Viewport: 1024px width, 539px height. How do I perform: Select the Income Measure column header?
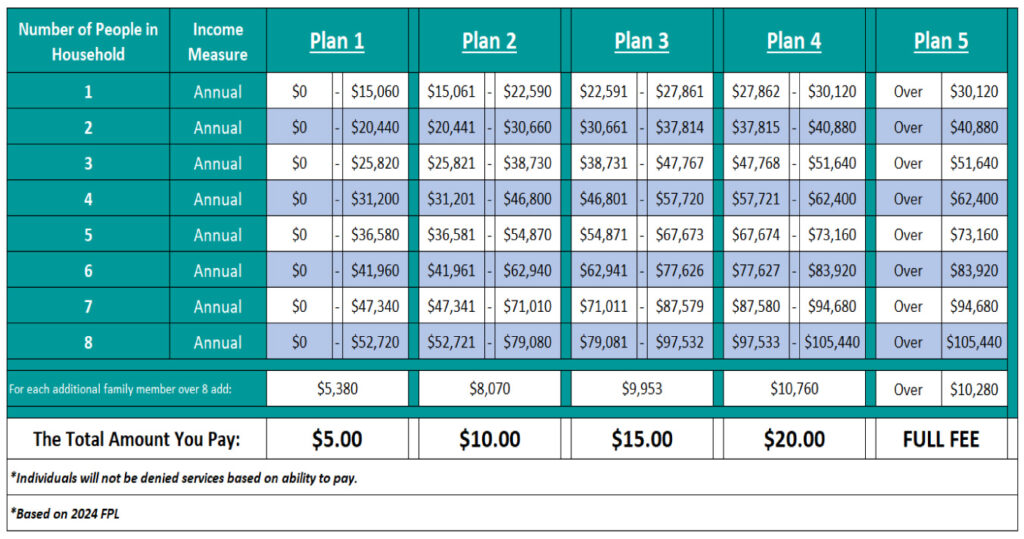point(217,41)
